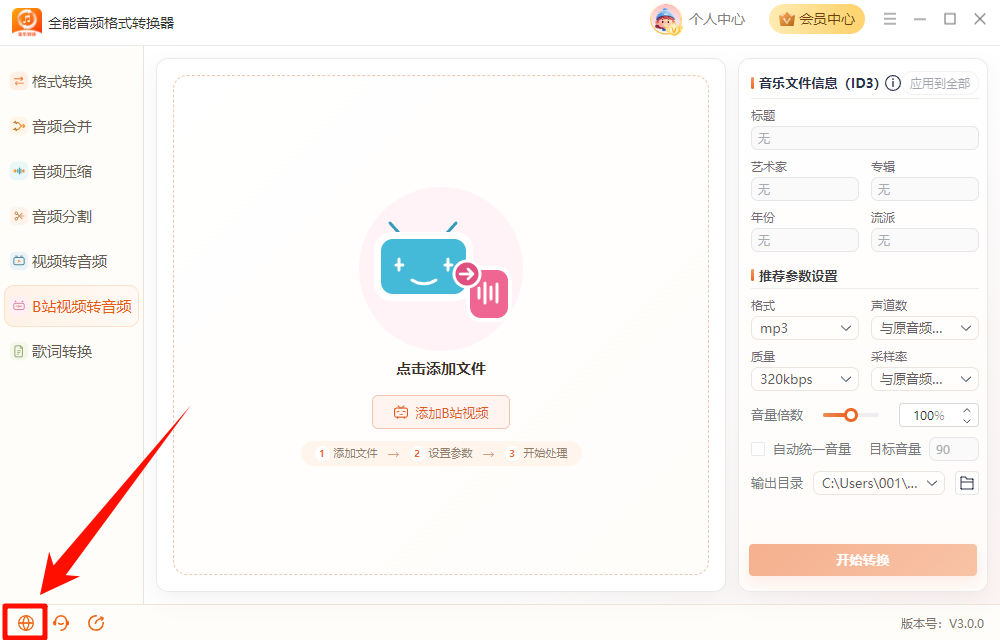Open the 采样率 dropdown
The width and height of the screenshot is (1000, 640).
[925, 379]
